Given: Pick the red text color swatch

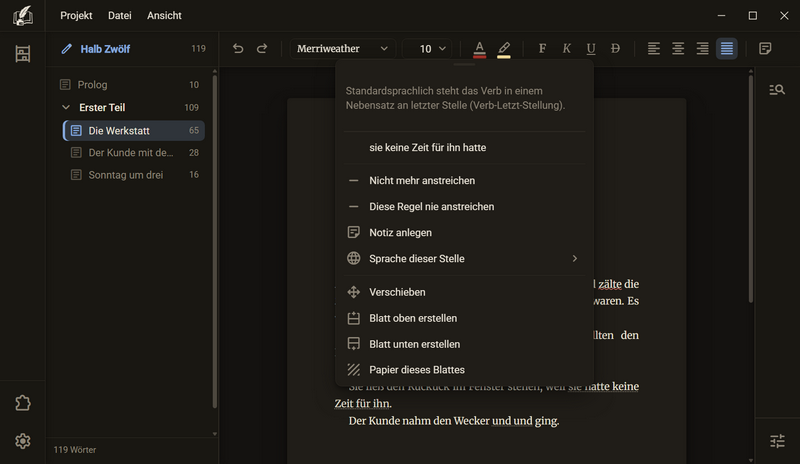Looking at the screenshot, I should pyautogui.click(x=480, y=57).
